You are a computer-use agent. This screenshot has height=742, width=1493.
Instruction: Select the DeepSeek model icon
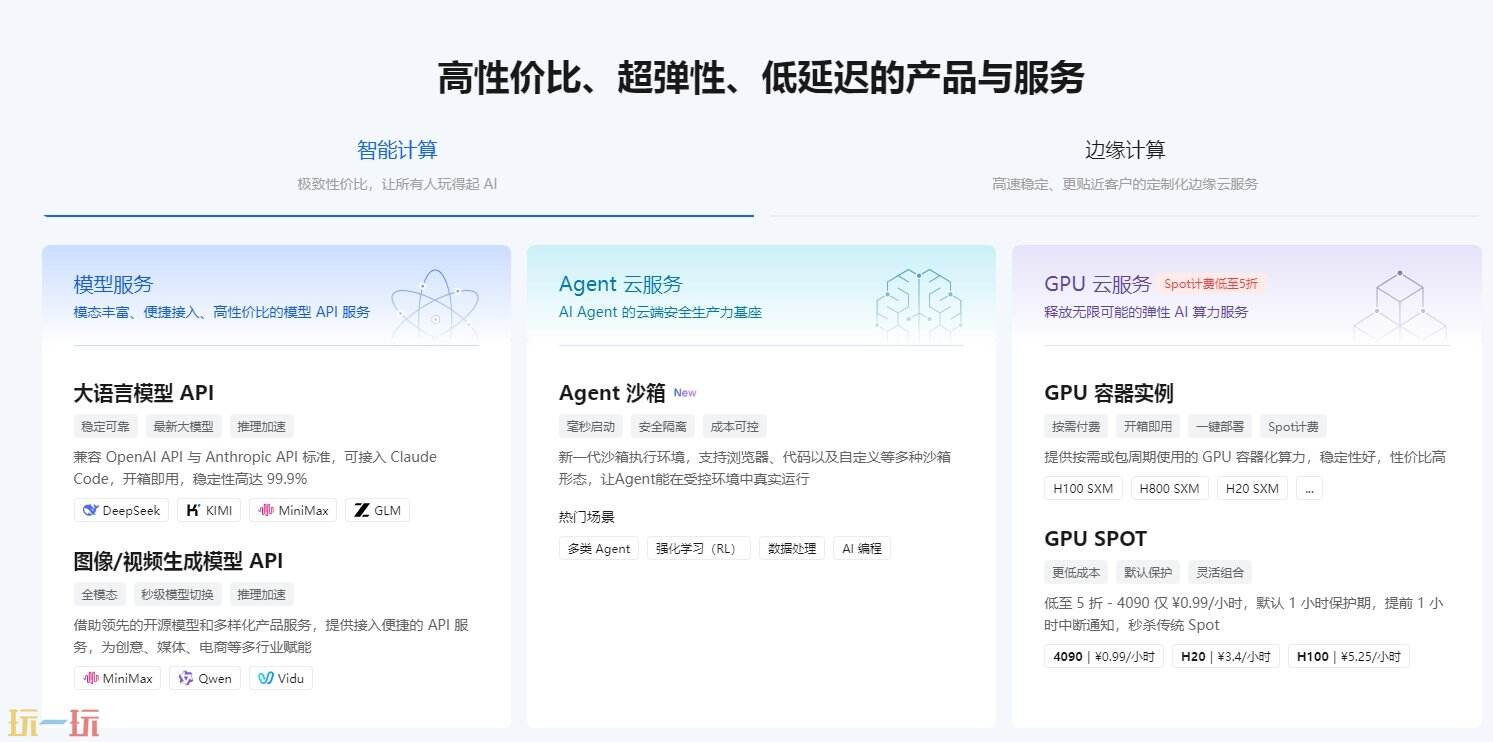click(x=120, y=510)
